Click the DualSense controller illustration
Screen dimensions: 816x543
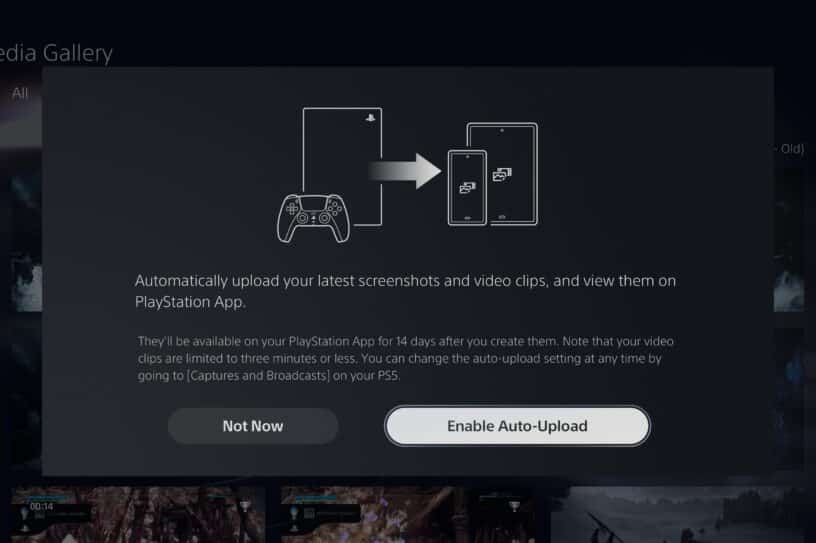313,218
